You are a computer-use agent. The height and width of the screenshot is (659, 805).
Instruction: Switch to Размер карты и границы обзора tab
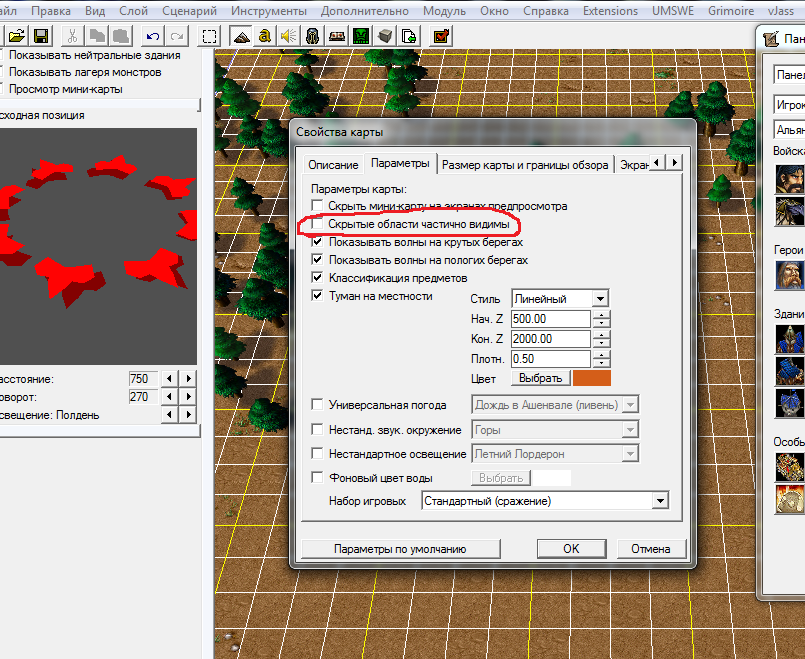click(x=525, y=165)
